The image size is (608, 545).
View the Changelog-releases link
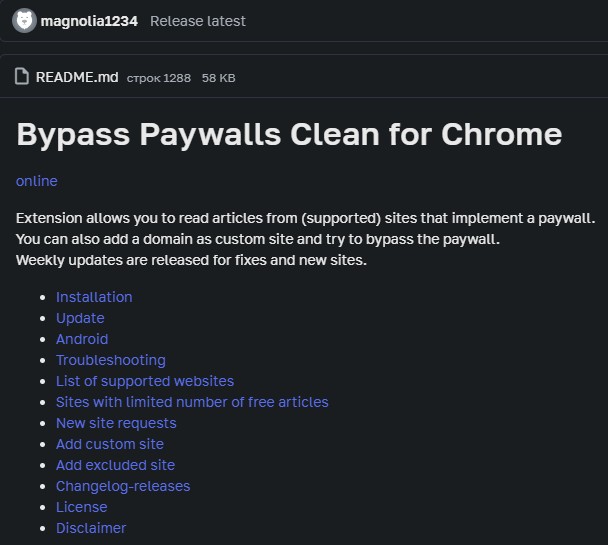tap(123, 486)
